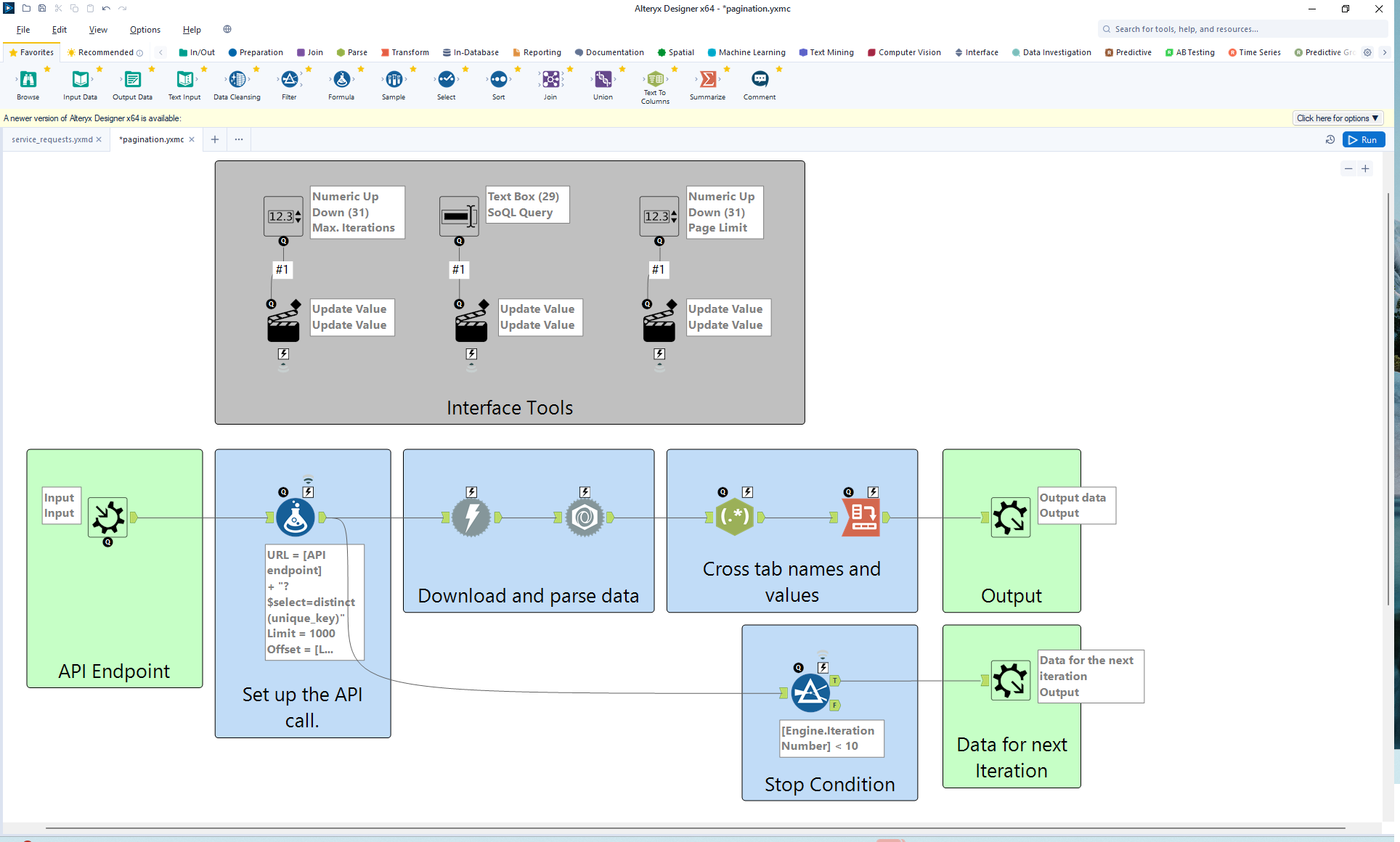1400x842 pixels.
Task: Select the Download tool on the canvas
Action: (x=471, y=518)
